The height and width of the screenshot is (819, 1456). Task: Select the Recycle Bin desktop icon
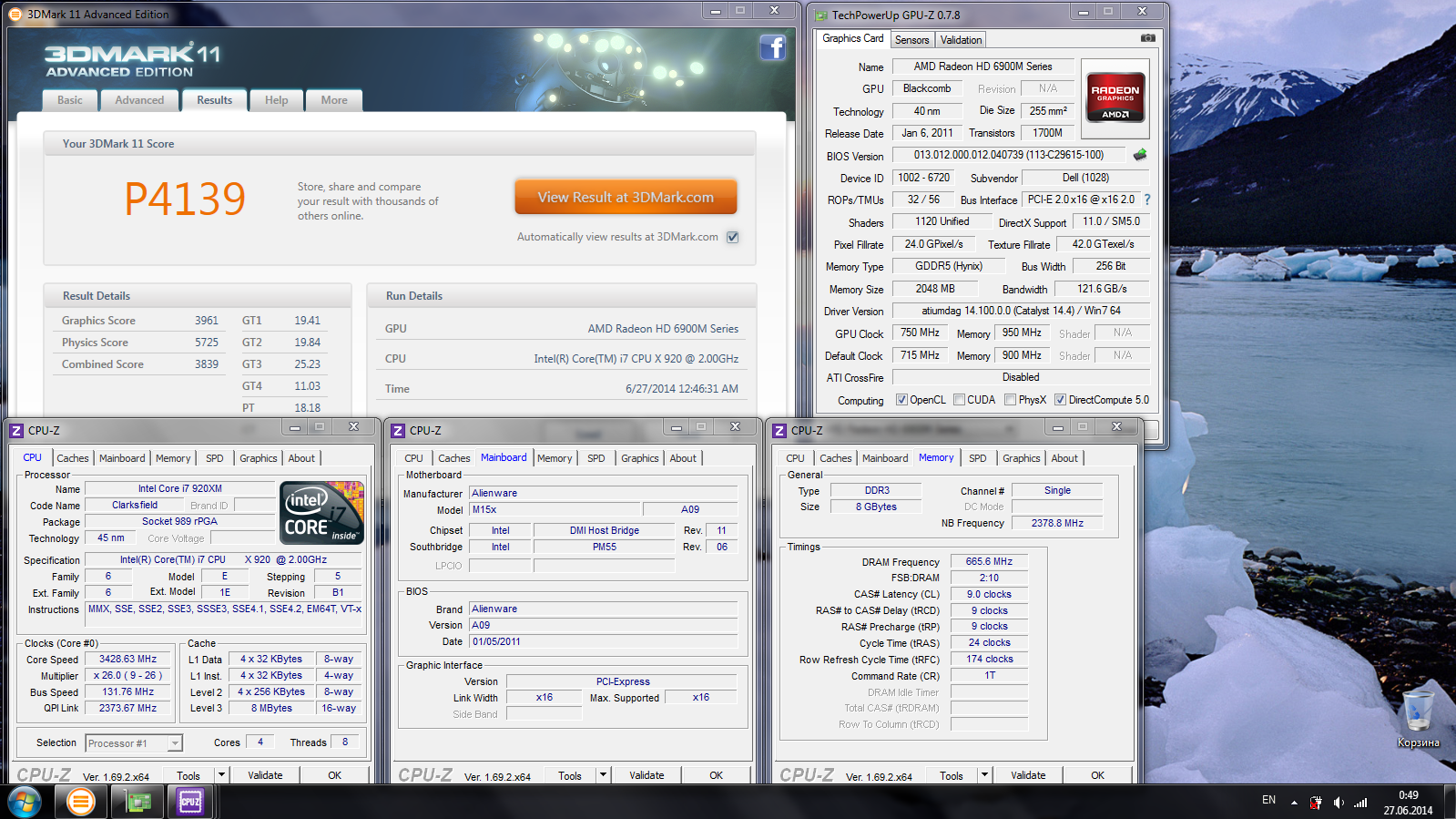point(1418,719)
